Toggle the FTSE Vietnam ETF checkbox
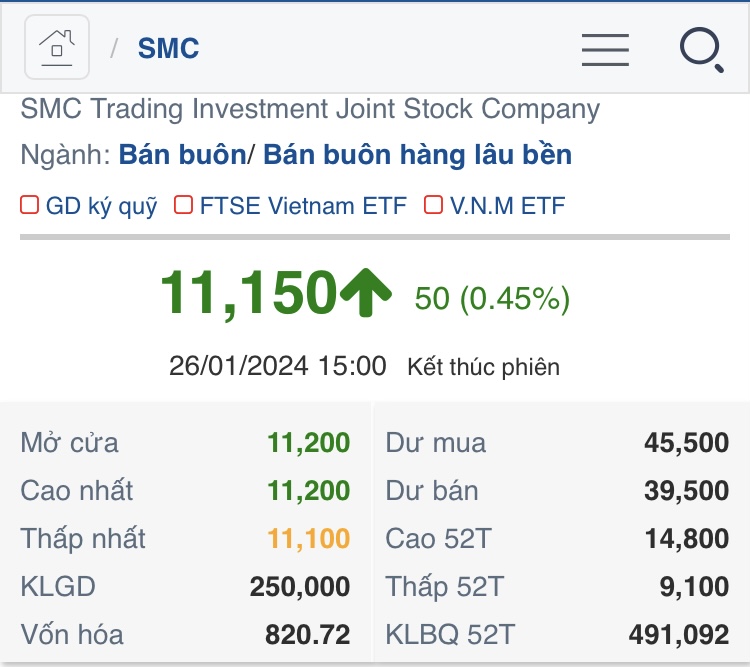The width and height of the screenshot is (750, 667). pos(183,206)
